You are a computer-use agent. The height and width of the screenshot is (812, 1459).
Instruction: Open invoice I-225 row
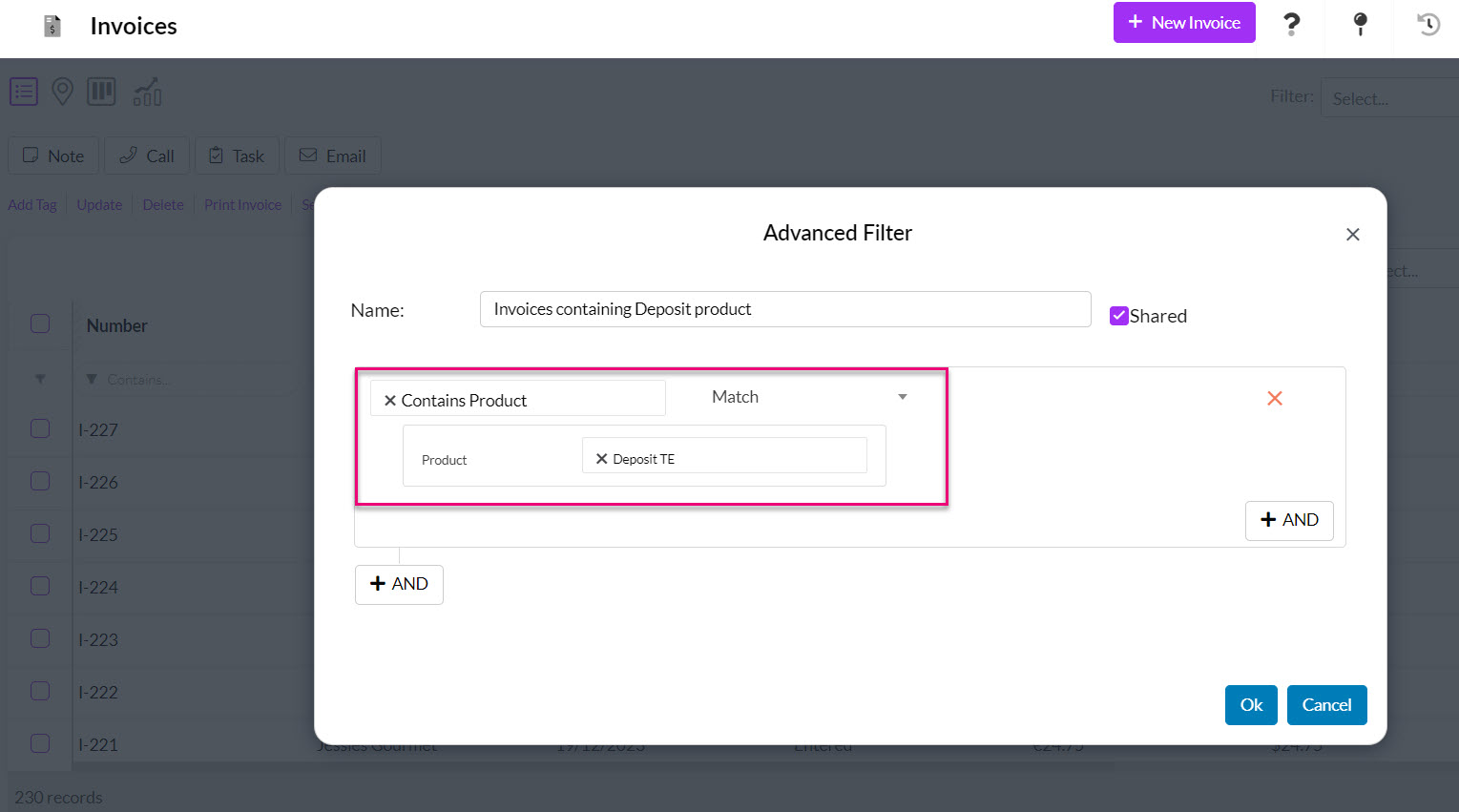(98, 535)
